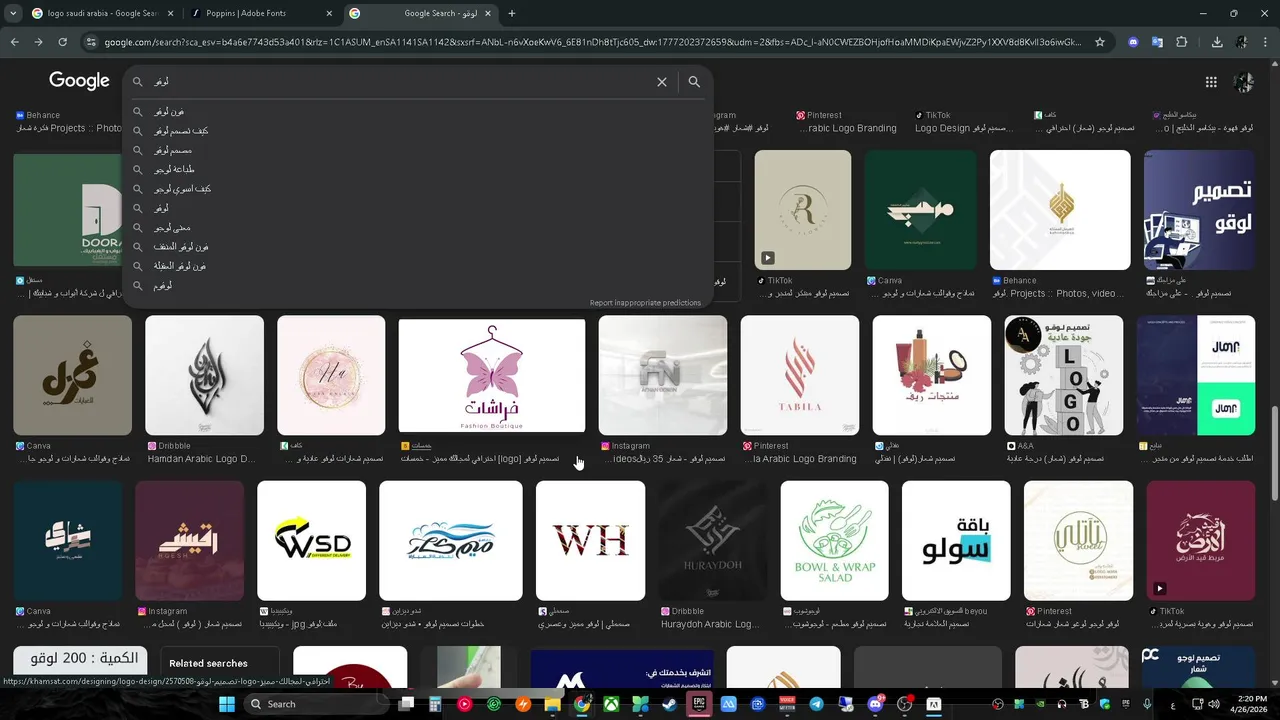Open the Windows Start menu
Image resolution: width=1280 pixels, height=720 pixels.
coord(227,704)
